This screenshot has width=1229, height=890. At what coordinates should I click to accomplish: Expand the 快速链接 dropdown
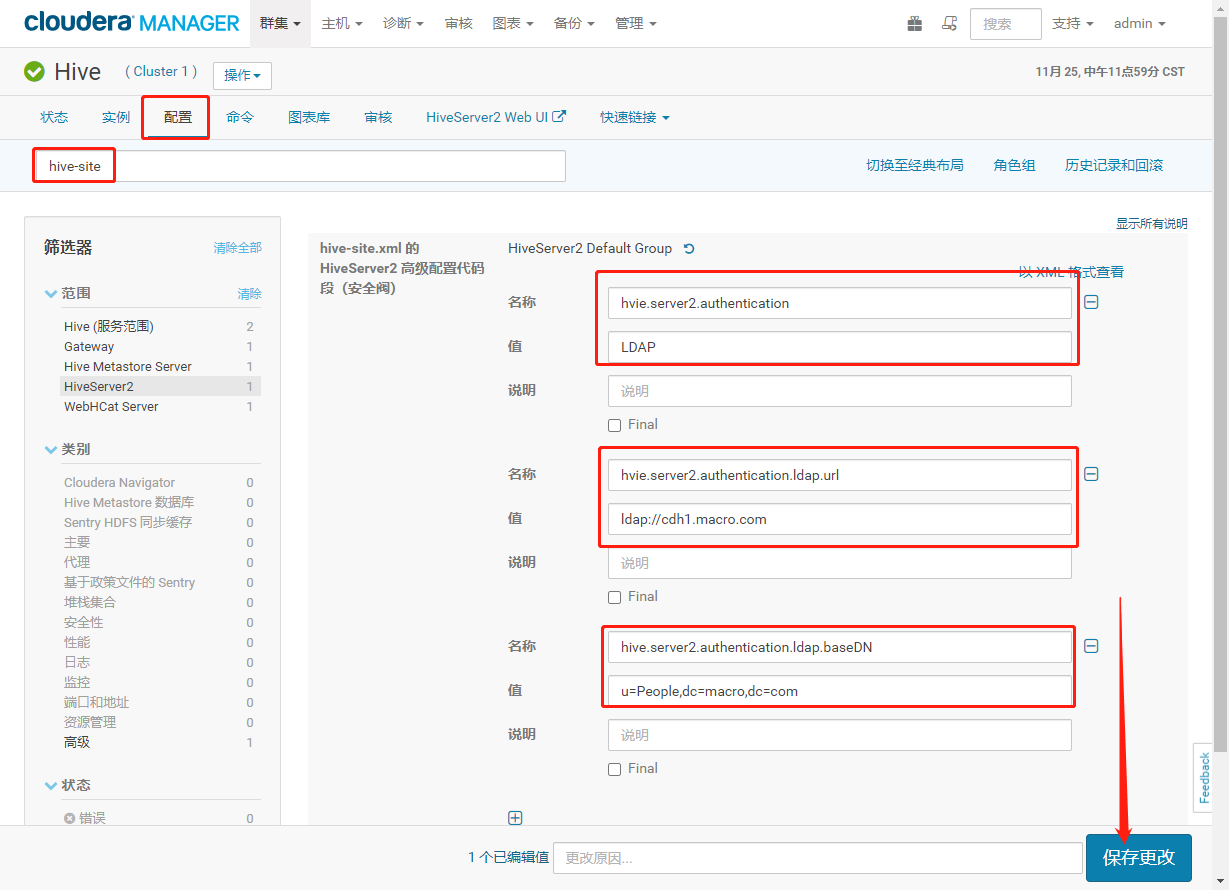pos(635,117)
